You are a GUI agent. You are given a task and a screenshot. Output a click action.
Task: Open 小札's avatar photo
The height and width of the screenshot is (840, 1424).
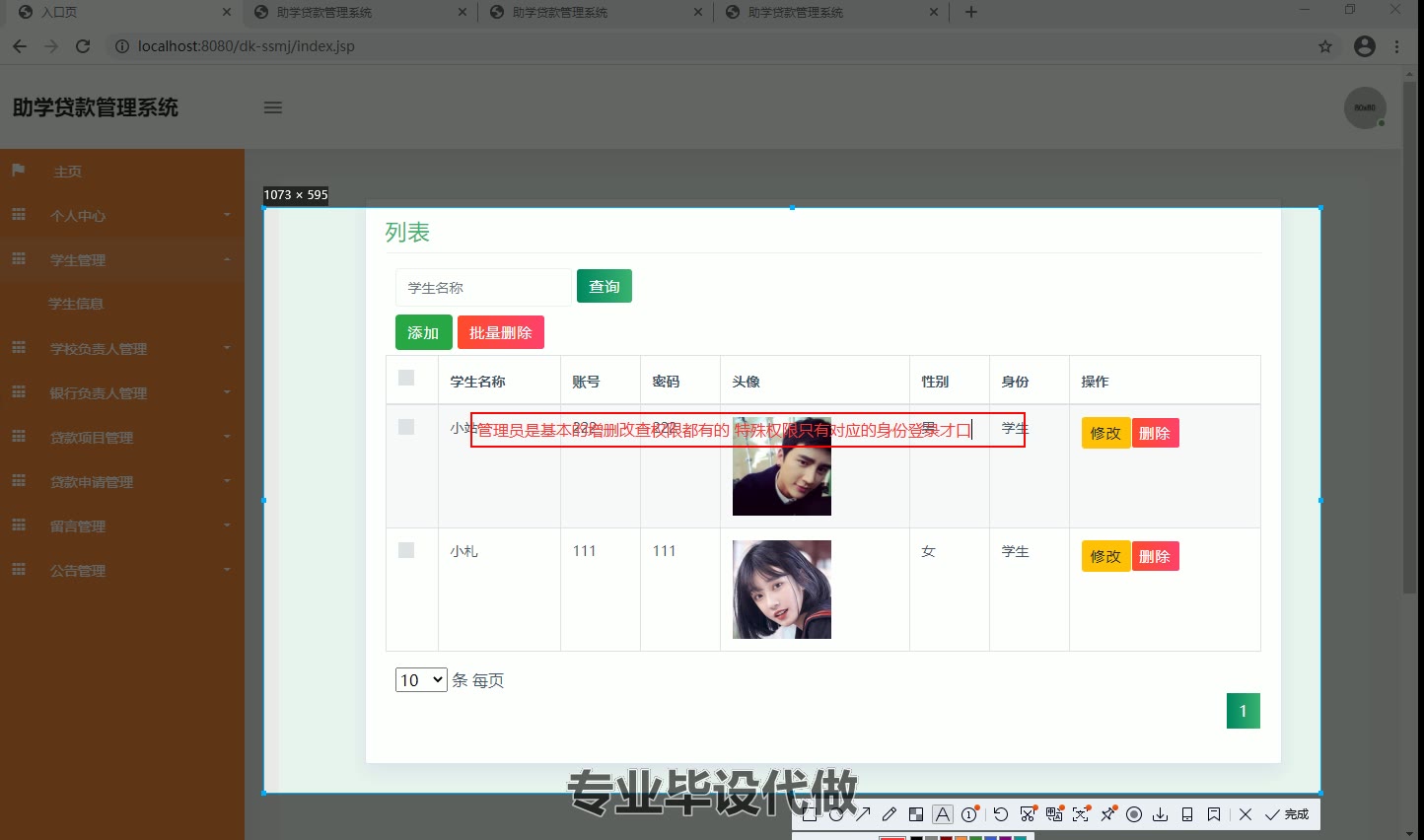(x=782, y=590)
